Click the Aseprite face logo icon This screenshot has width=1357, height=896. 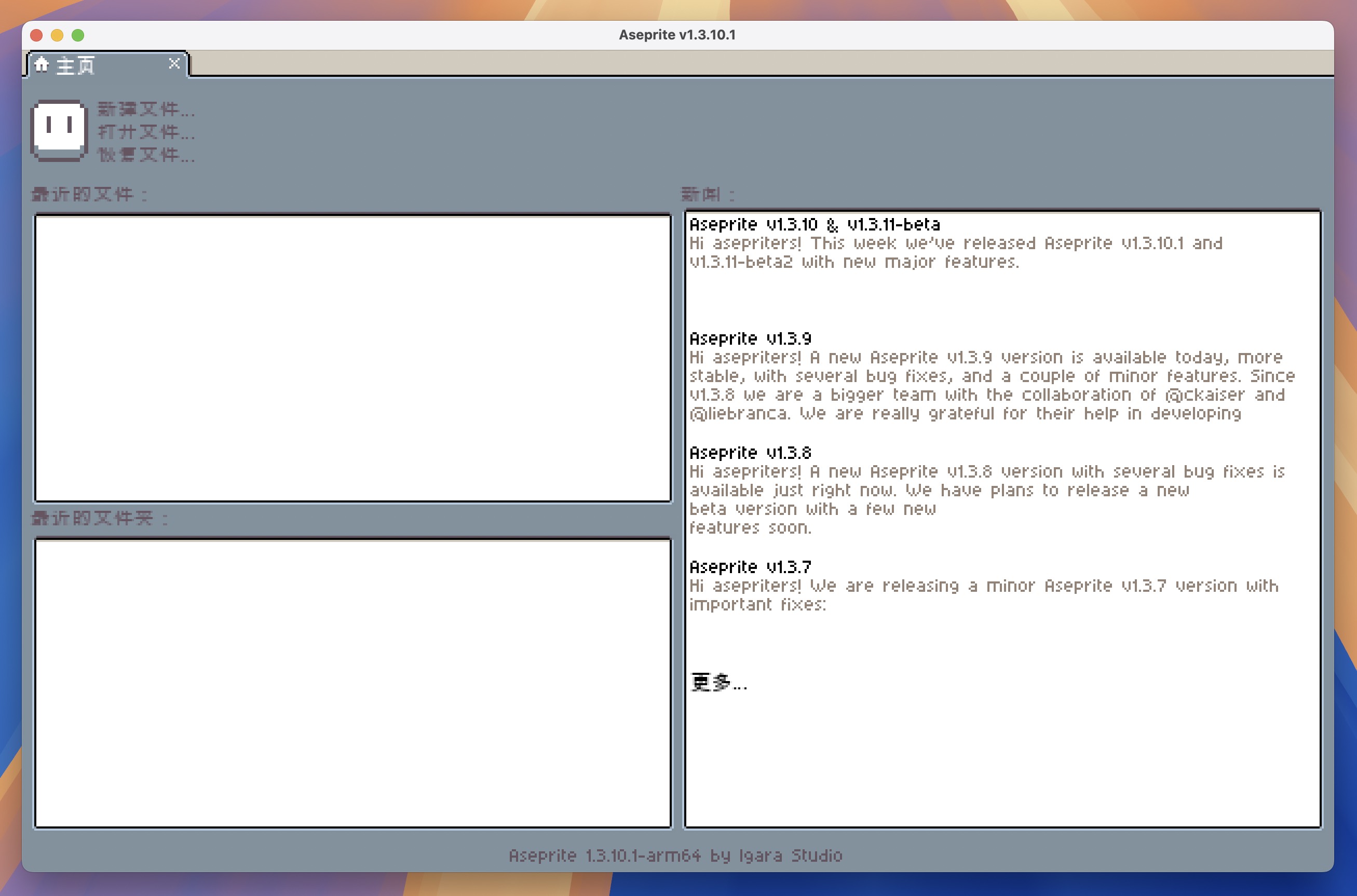[59, 130]
